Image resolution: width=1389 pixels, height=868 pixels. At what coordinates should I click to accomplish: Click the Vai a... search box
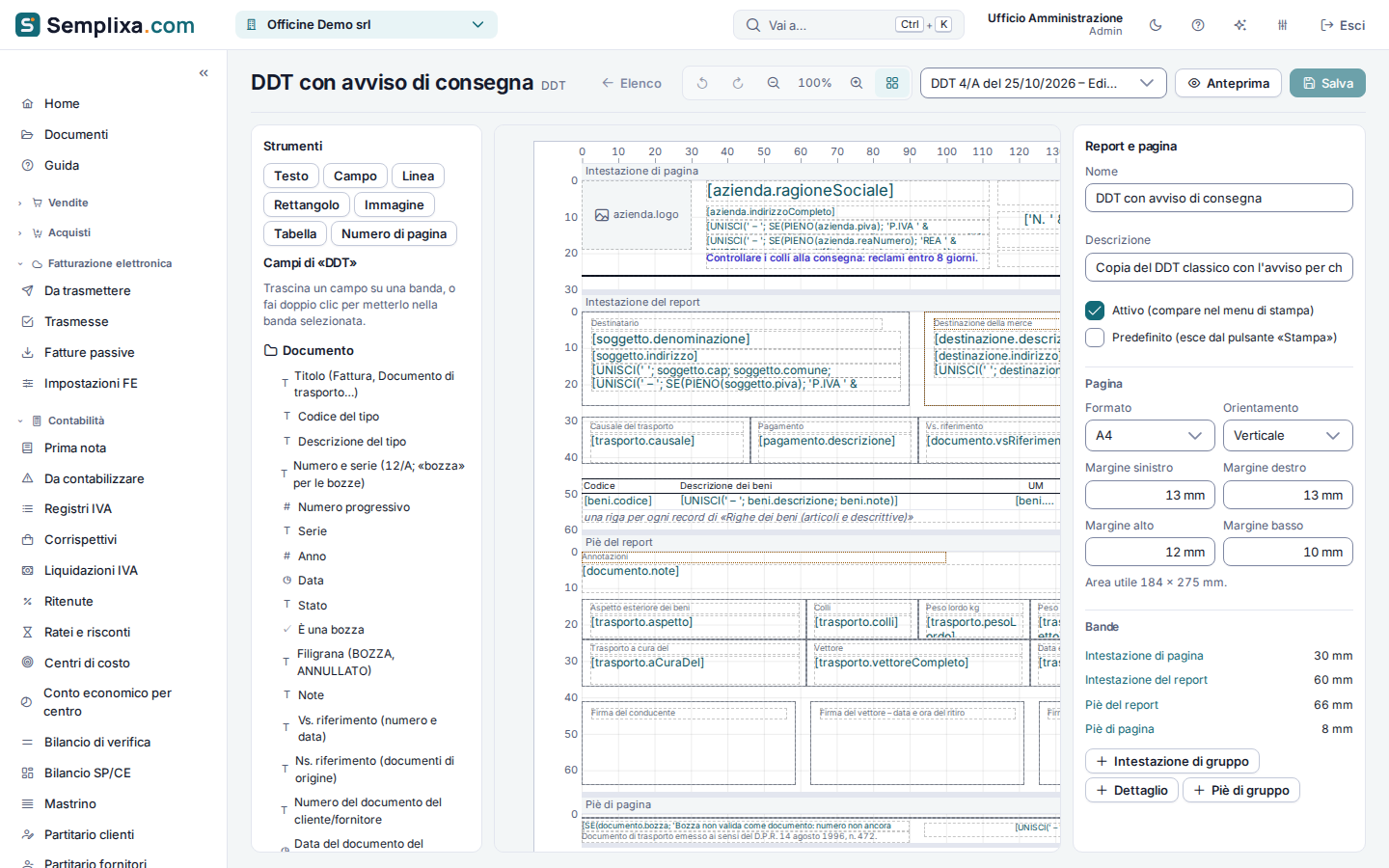tap(849, 25)
